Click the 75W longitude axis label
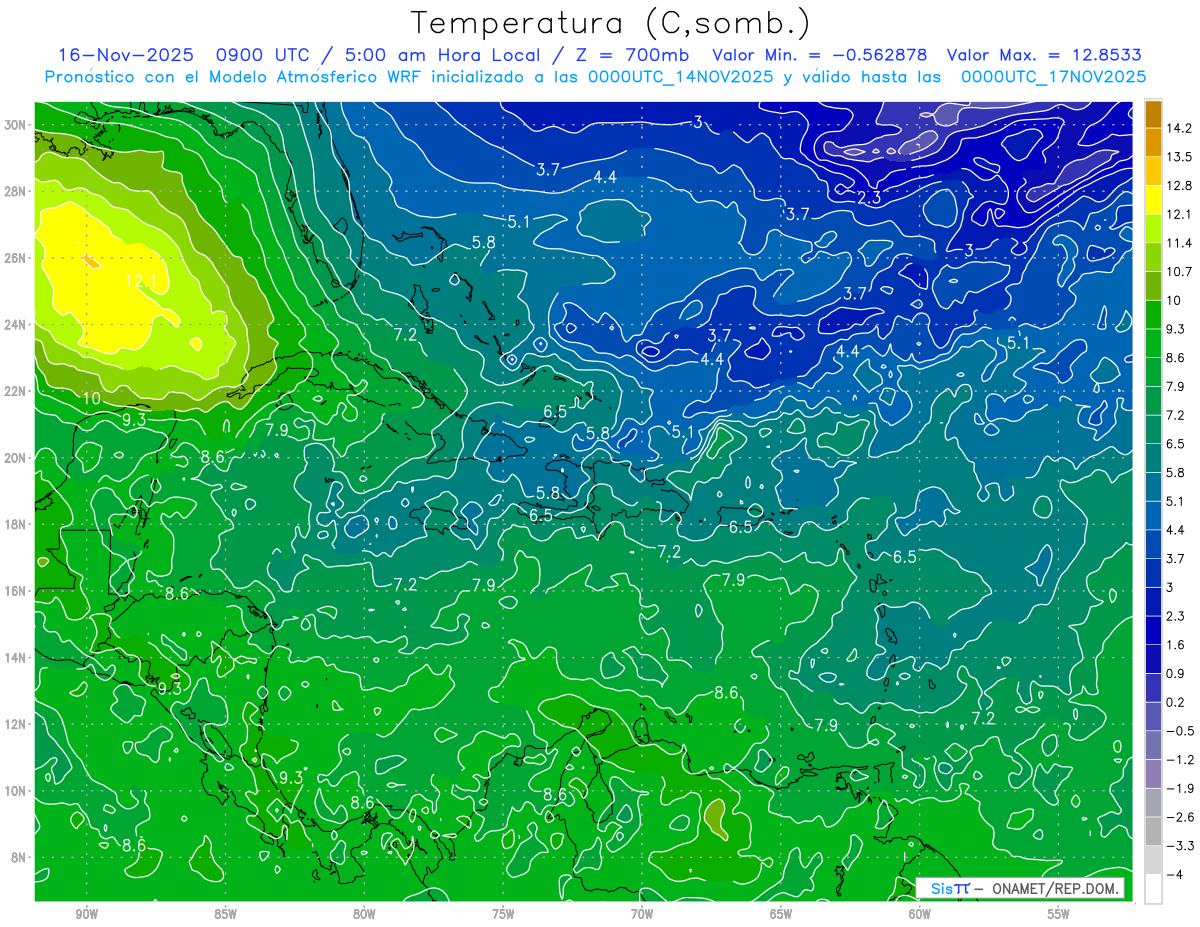1200x927 pixels. [503, 915]
